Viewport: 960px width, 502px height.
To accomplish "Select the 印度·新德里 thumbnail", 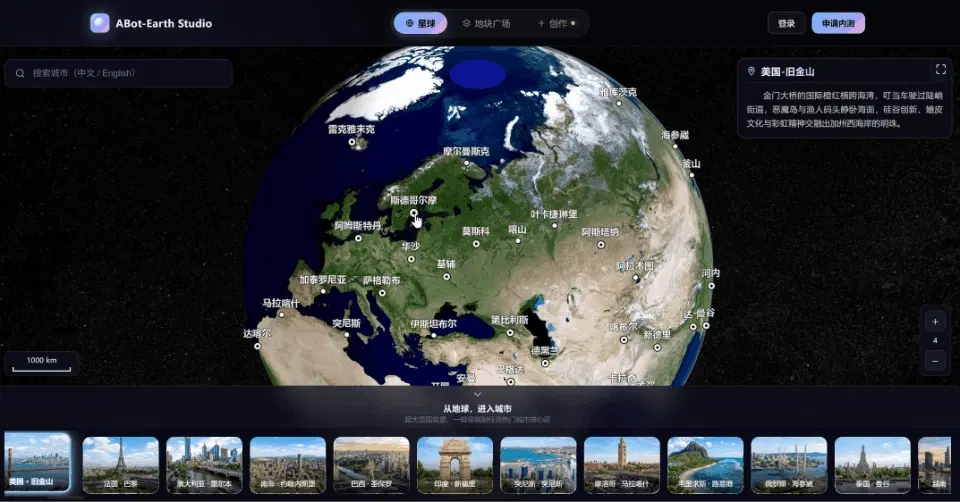I will [455, 465].
